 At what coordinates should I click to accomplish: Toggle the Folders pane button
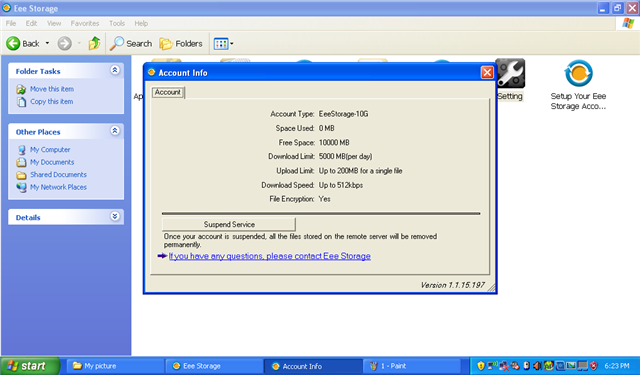click(x=181, y=43)
